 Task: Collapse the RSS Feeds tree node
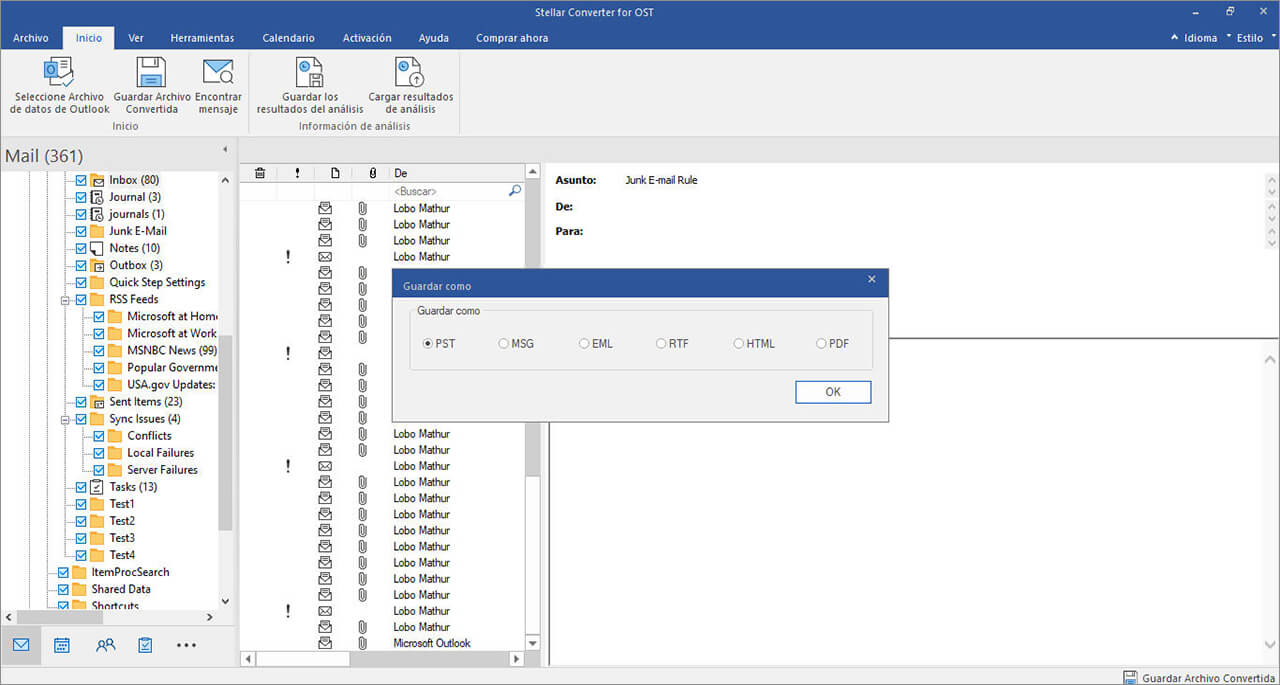[66, 299]
